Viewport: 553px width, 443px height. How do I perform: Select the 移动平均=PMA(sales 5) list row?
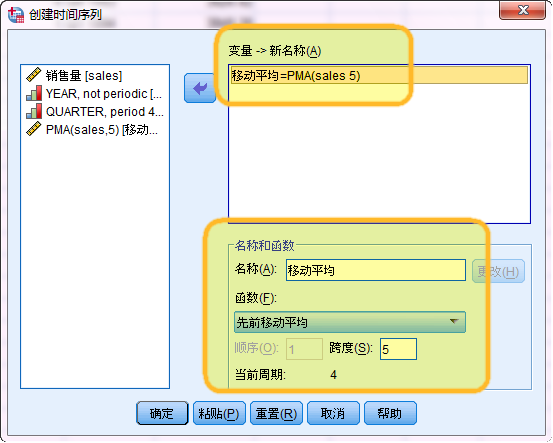click(x=379, y=75)
